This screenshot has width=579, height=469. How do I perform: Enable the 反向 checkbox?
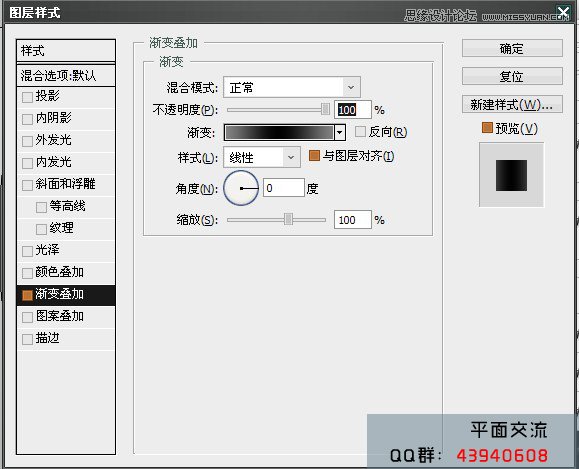coord(360,131)
